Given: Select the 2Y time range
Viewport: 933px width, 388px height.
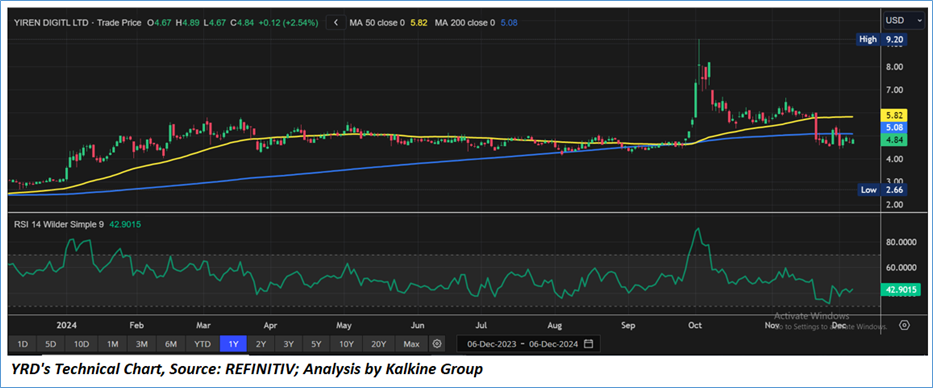Looking at the screenshot, I should pyautogui.click(x=261, y=344).
